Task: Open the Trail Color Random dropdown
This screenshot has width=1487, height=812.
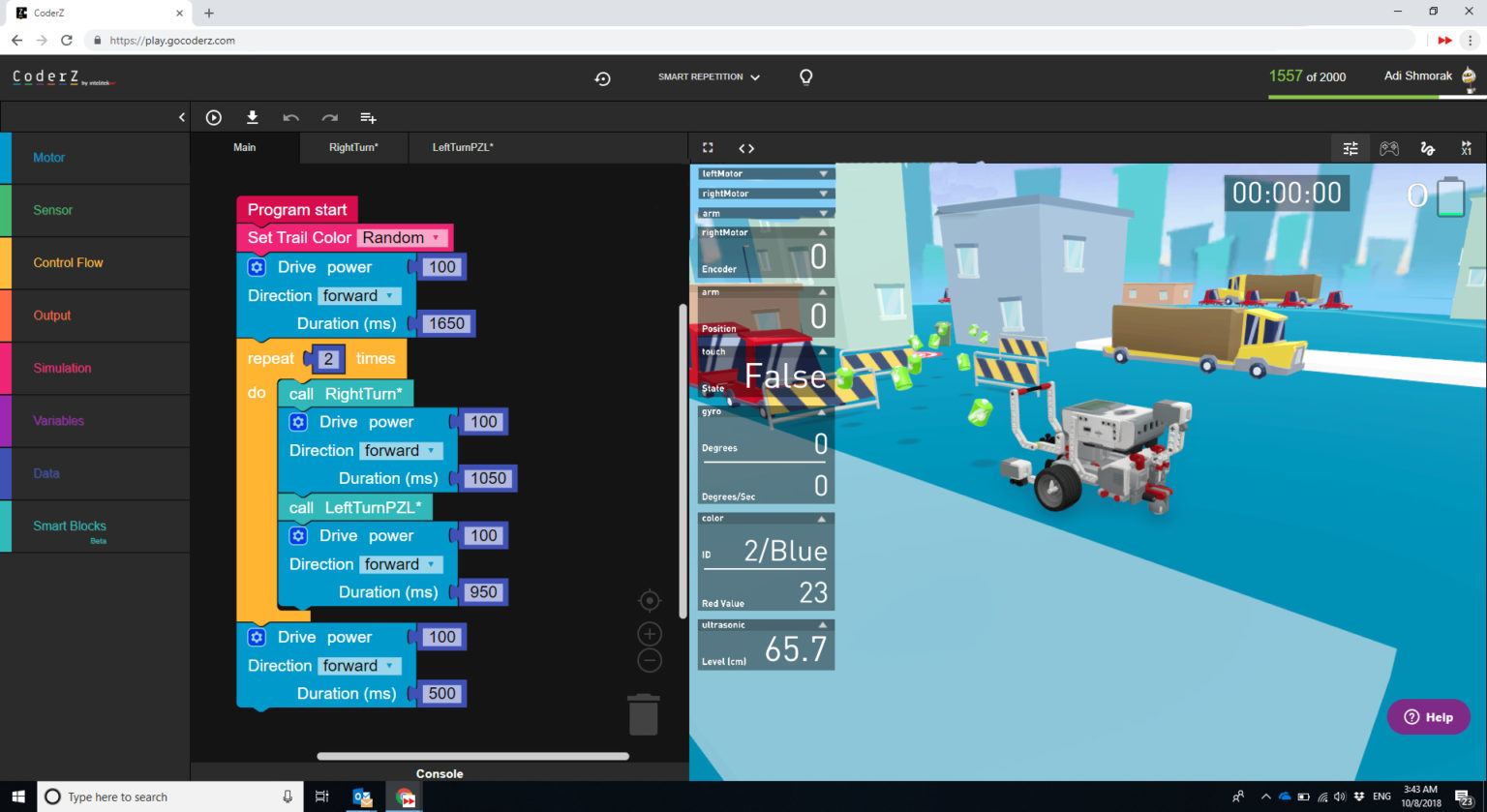Action: click(x=401, y=237)
